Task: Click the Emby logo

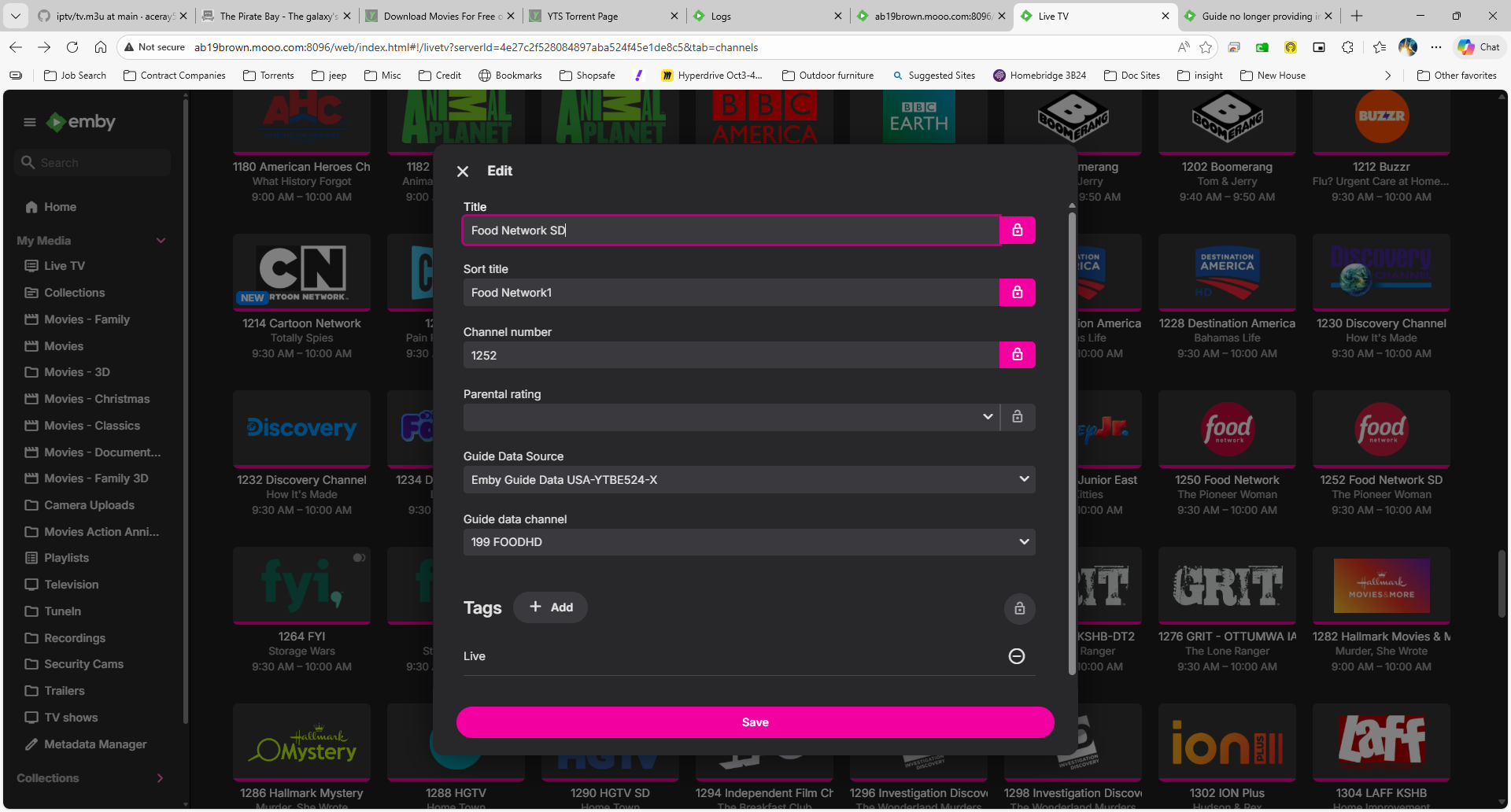Action: click(81, 122)
